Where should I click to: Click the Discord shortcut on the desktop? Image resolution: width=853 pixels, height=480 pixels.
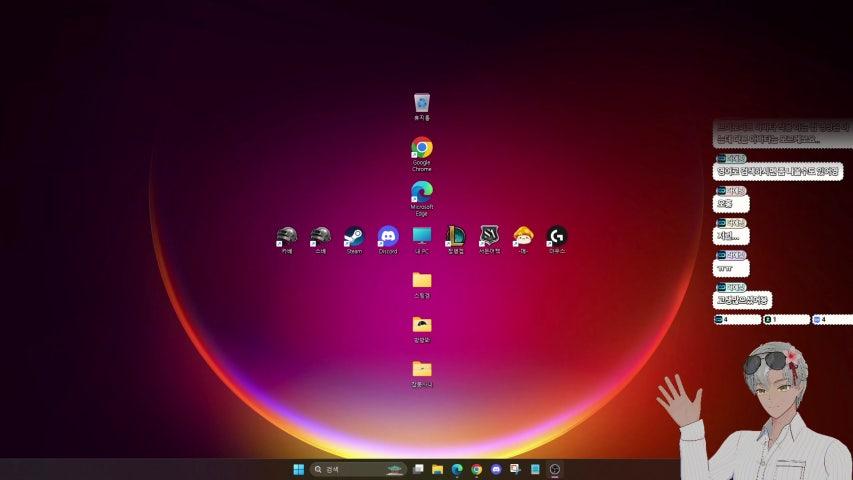pyautogui.click(x=388, y=236)
